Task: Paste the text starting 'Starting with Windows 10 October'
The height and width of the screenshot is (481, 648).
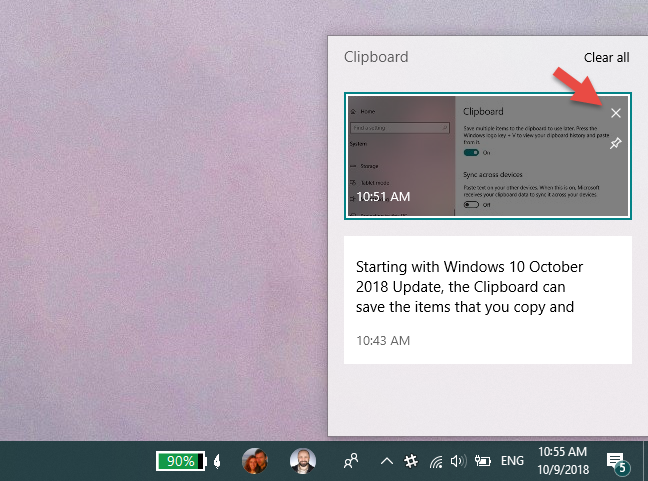Action: [488, 300]
